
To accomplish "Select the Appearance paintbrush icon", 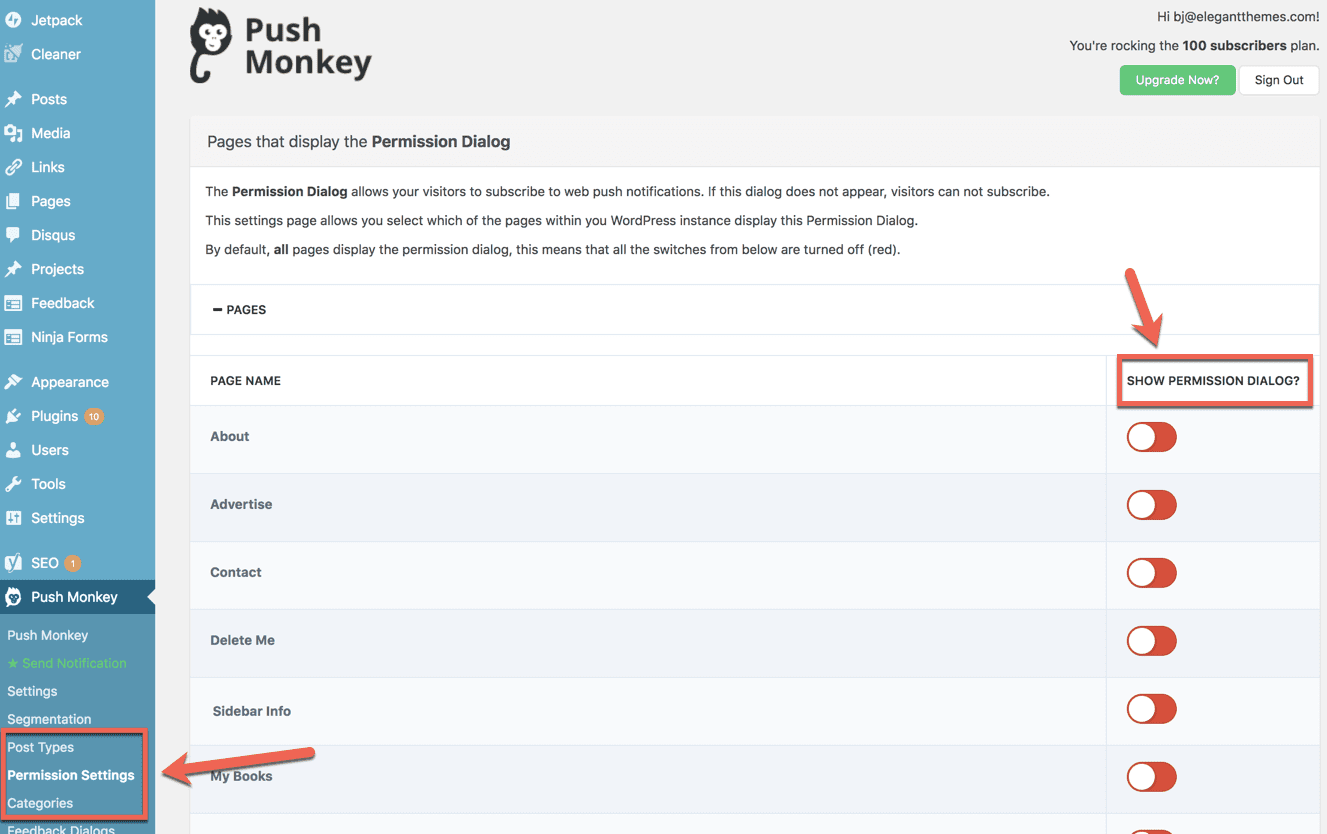I will point(12,381).
